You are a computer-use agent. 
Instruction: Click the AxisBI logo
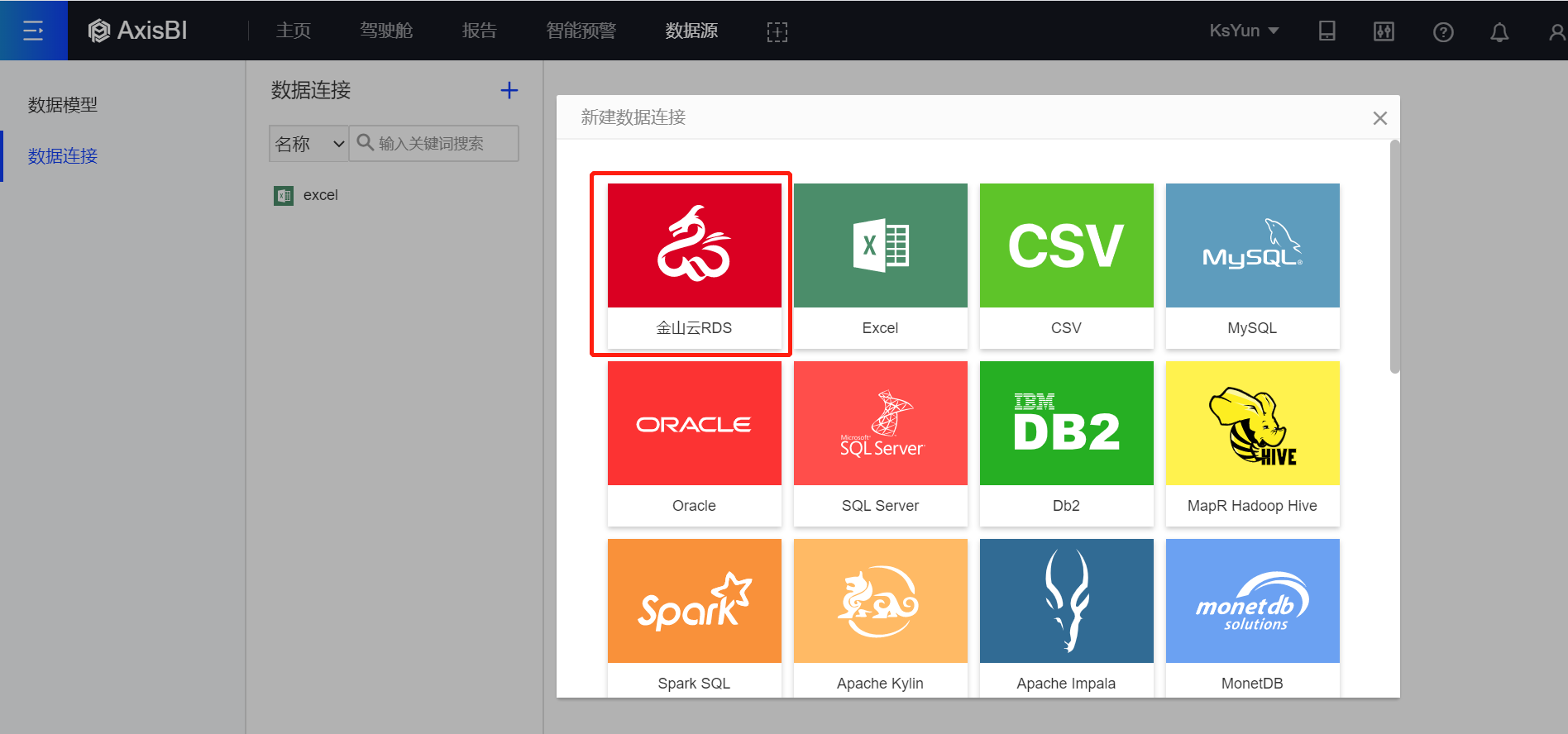point(138,31)
